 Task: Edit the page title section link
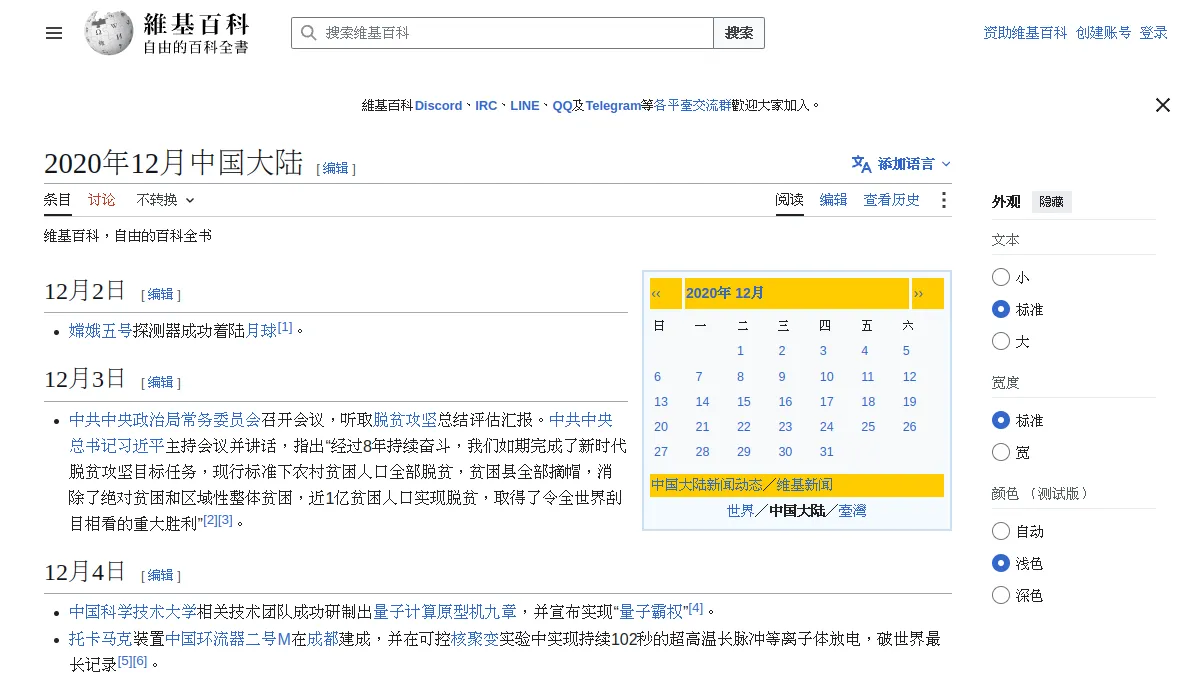click(335, 168)
